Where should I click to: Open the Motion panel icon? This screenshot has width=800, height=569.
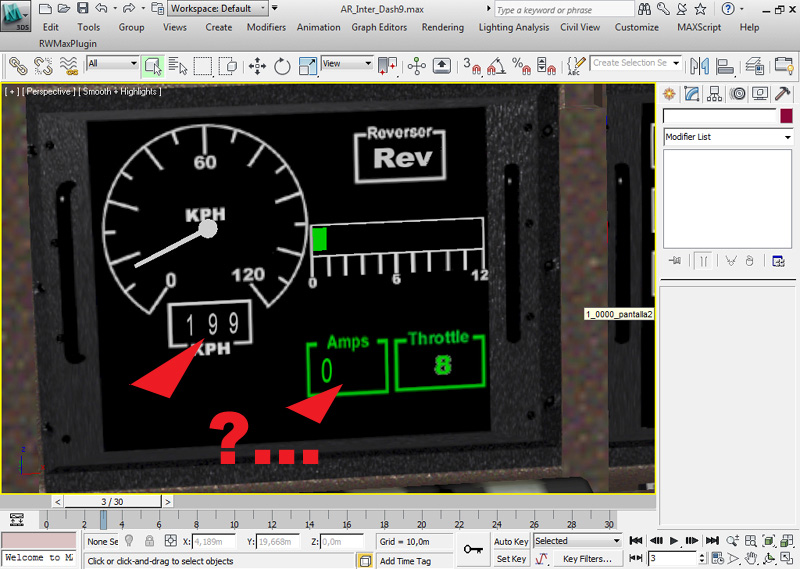point(738,94)
